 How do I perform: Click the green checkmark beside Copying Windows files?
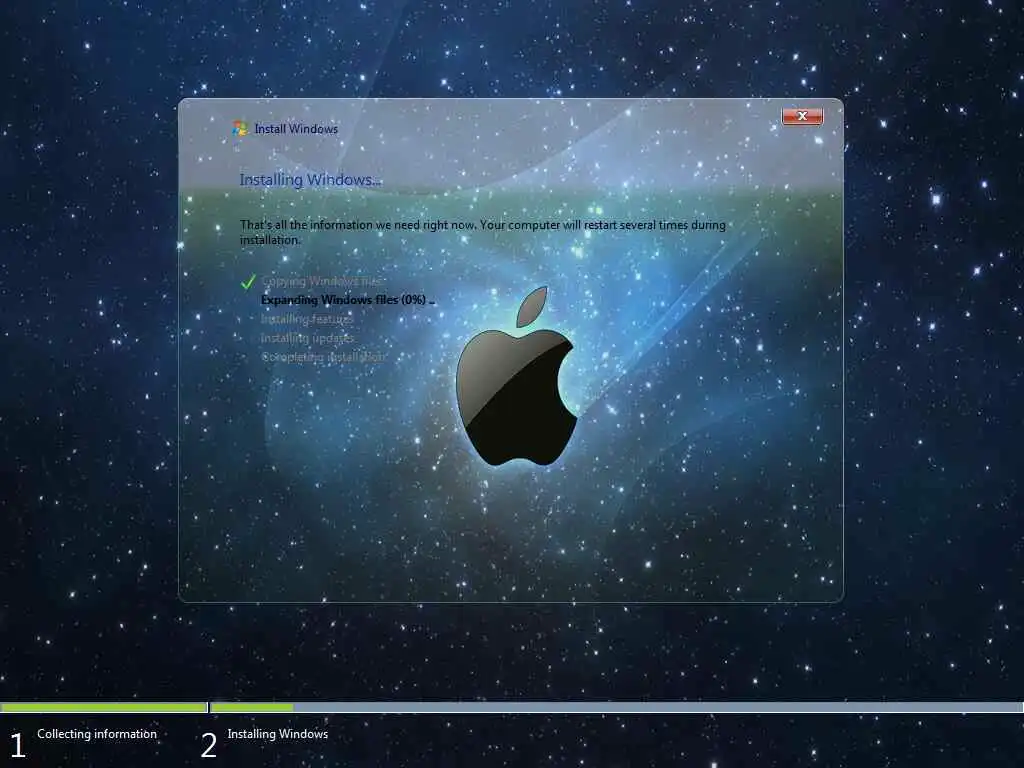pos(248,281)
